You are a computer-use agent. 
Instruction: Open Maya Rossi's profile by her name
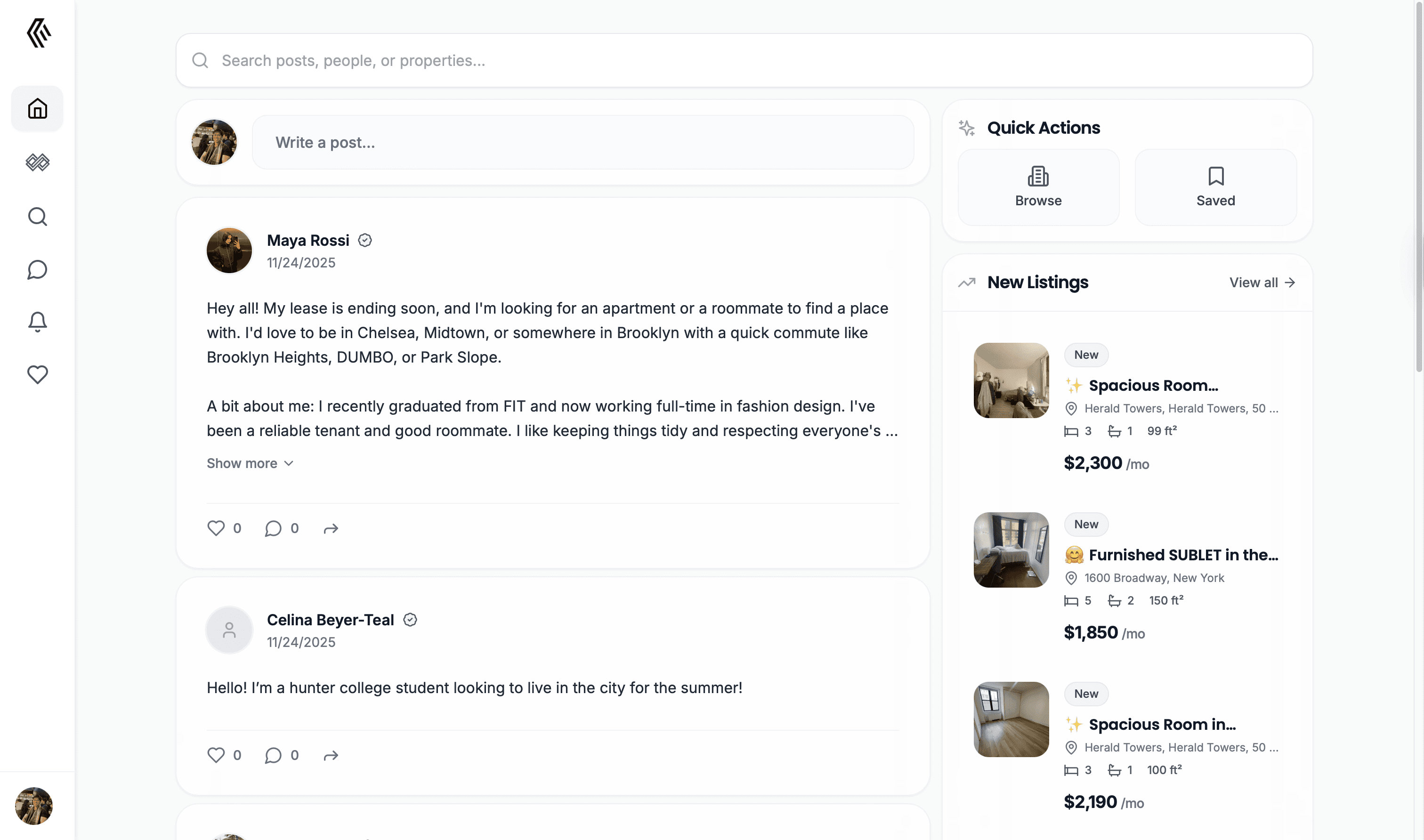click(308, 240)
